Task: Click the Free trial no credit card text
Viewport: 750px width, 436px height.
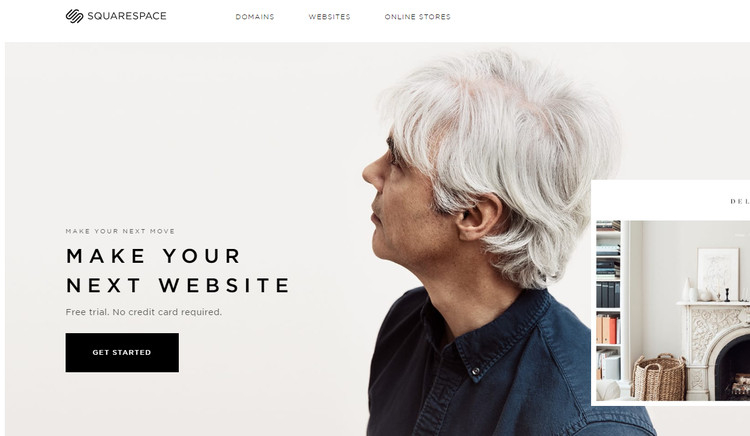Action: click(143, 312)
